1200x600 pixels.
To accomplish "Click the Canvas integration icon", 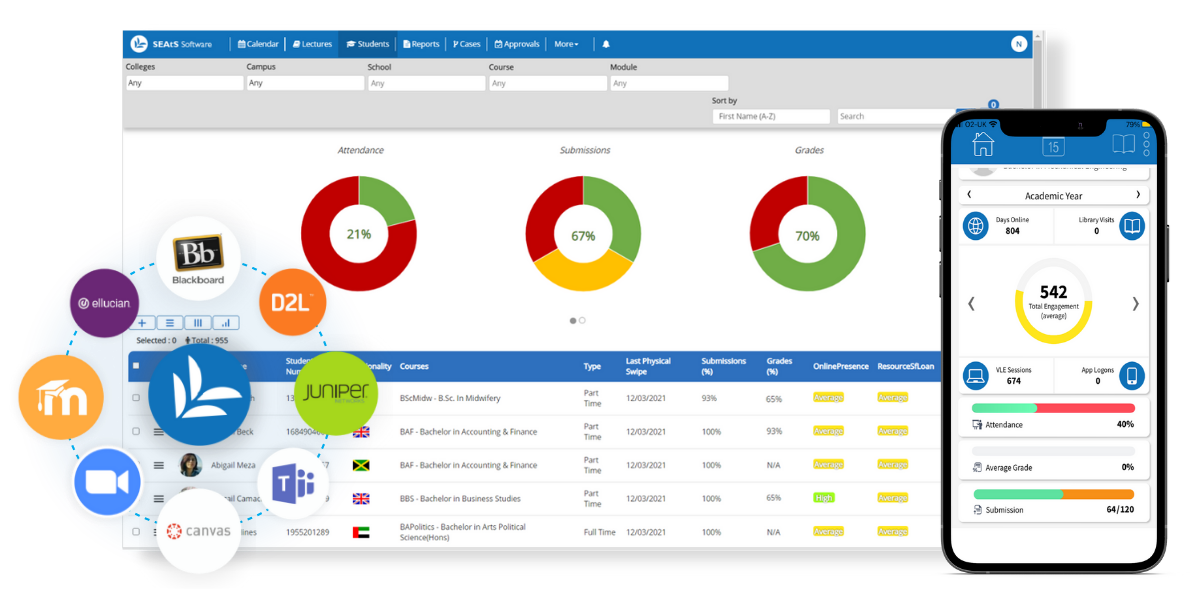I will [x=198, y=531].
